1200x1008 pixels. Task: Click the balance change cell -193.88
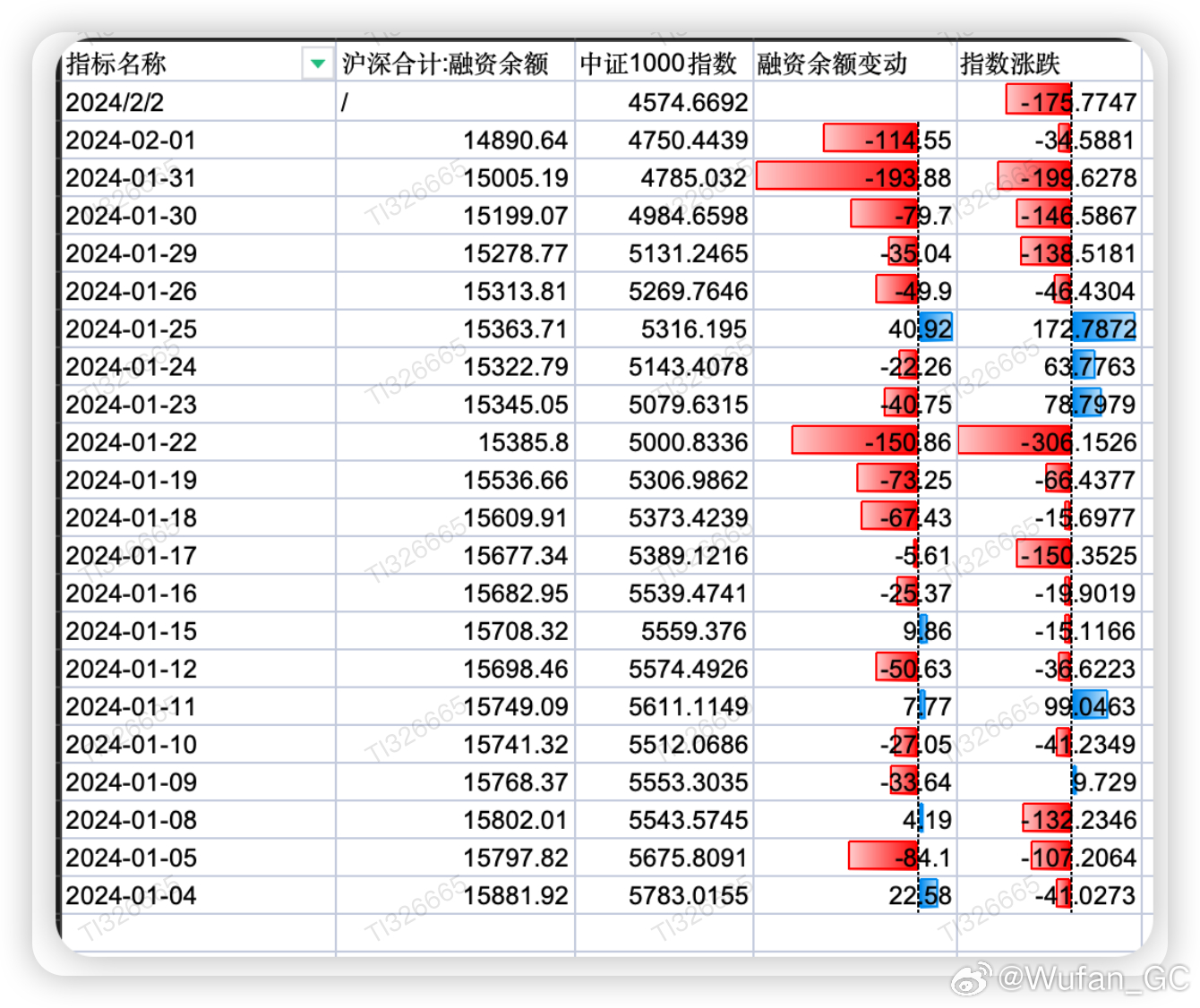click(854, 177)
